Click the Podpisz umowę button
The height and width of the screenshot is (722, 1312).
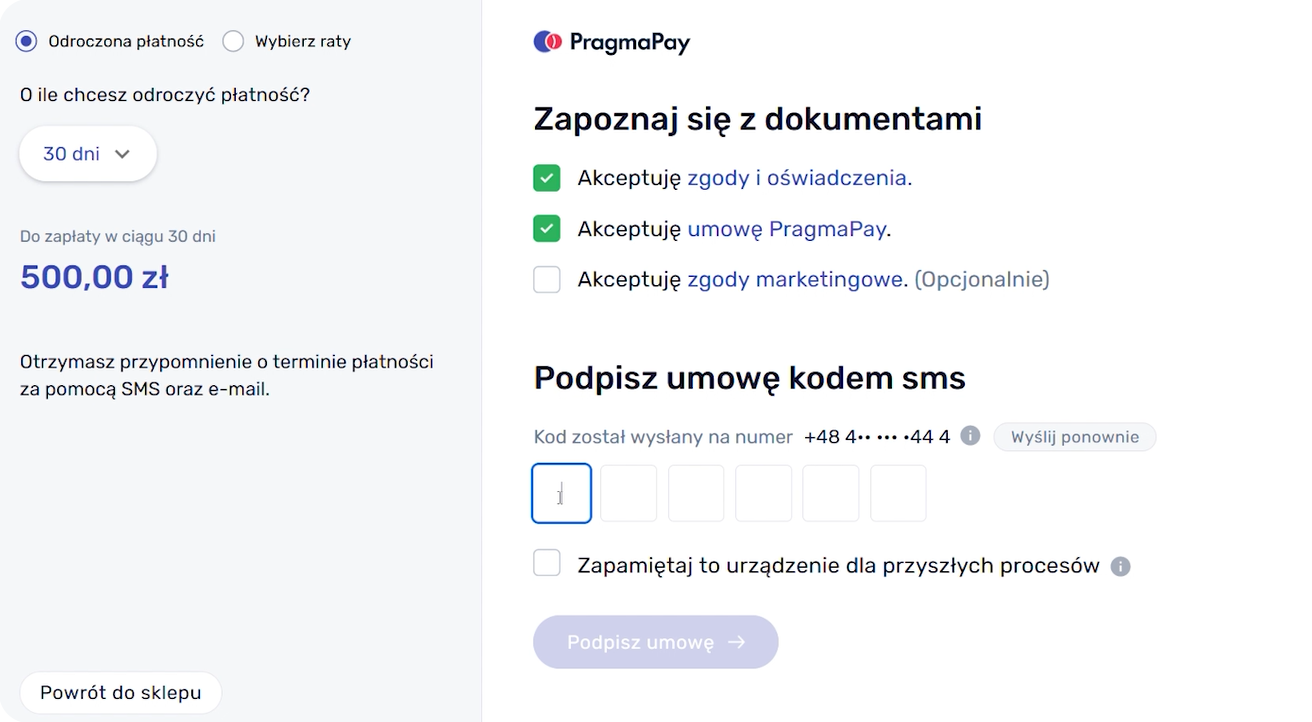(655, 642)
